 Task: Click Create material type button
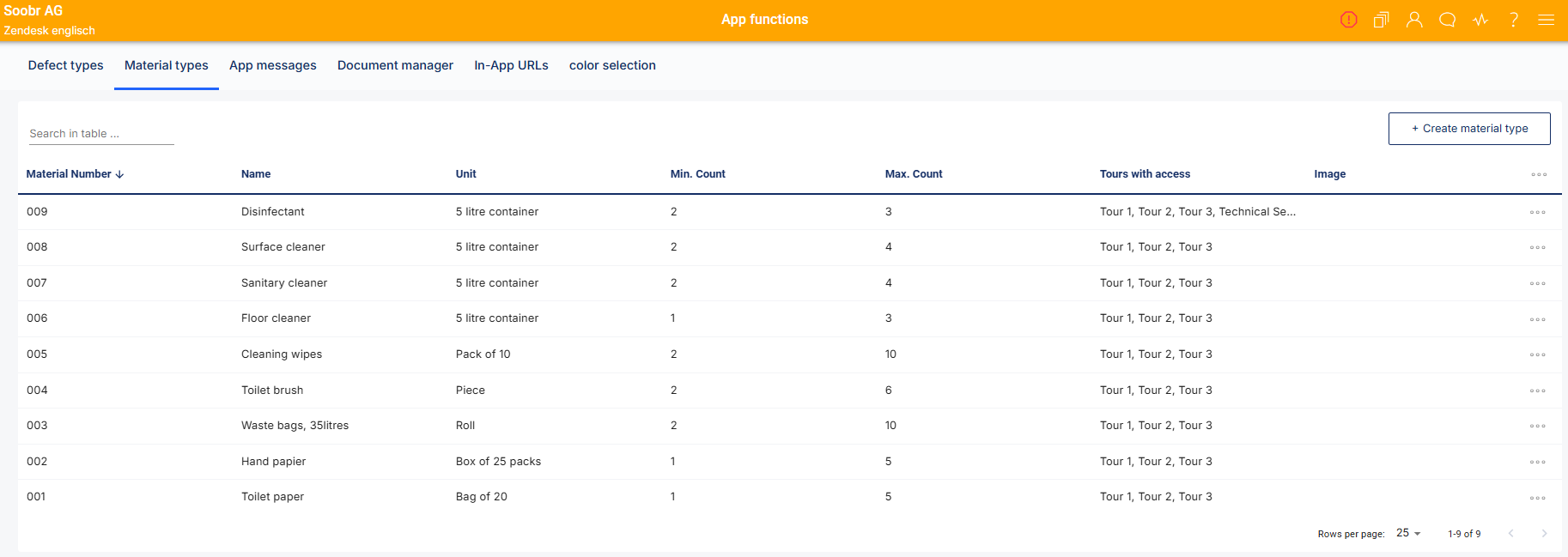pyautogui.click(x=1468, y=129)
